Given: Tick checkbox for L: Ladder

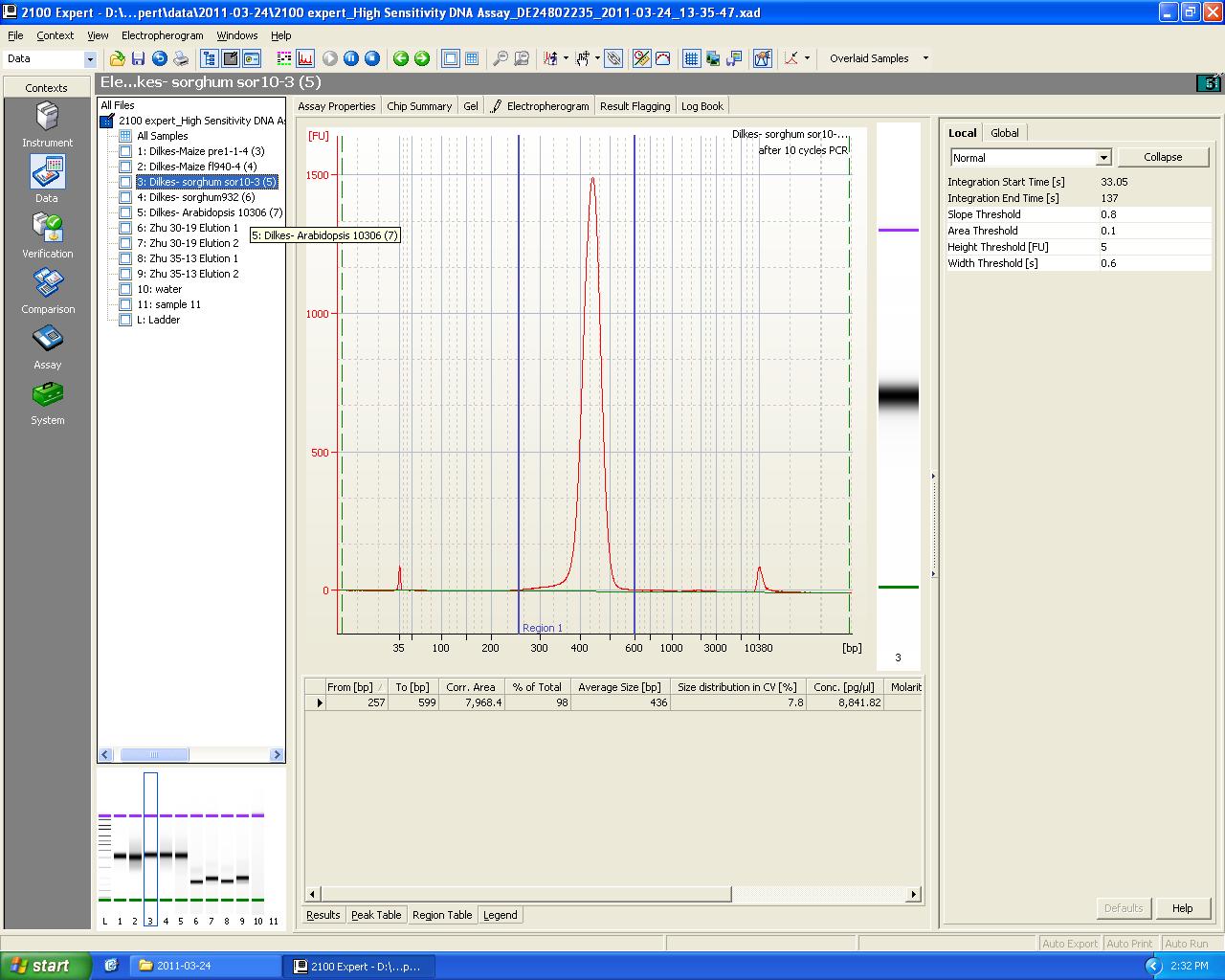Looking at the screenshot, I should tap(125, 320).
